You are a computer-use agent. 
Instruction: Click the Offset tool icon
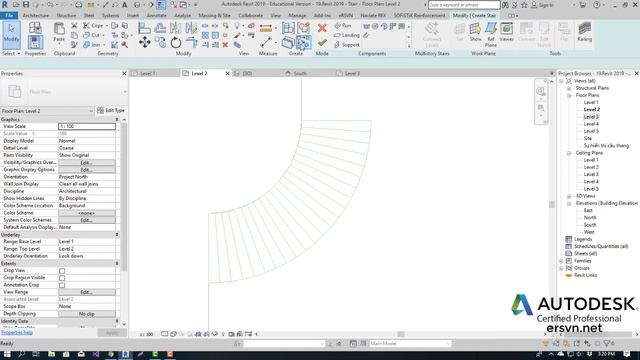160,28
